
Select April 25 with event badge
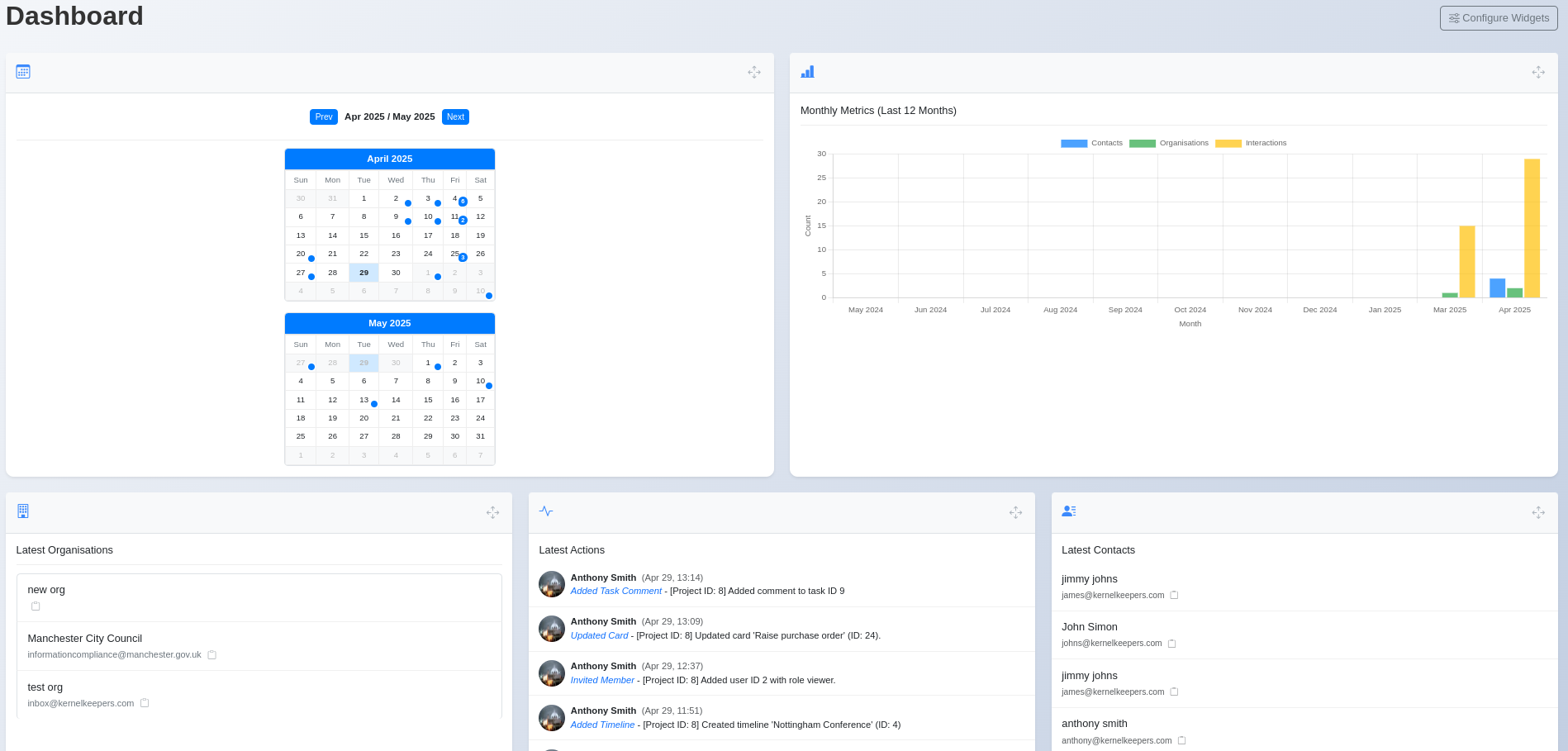(454, 254)
